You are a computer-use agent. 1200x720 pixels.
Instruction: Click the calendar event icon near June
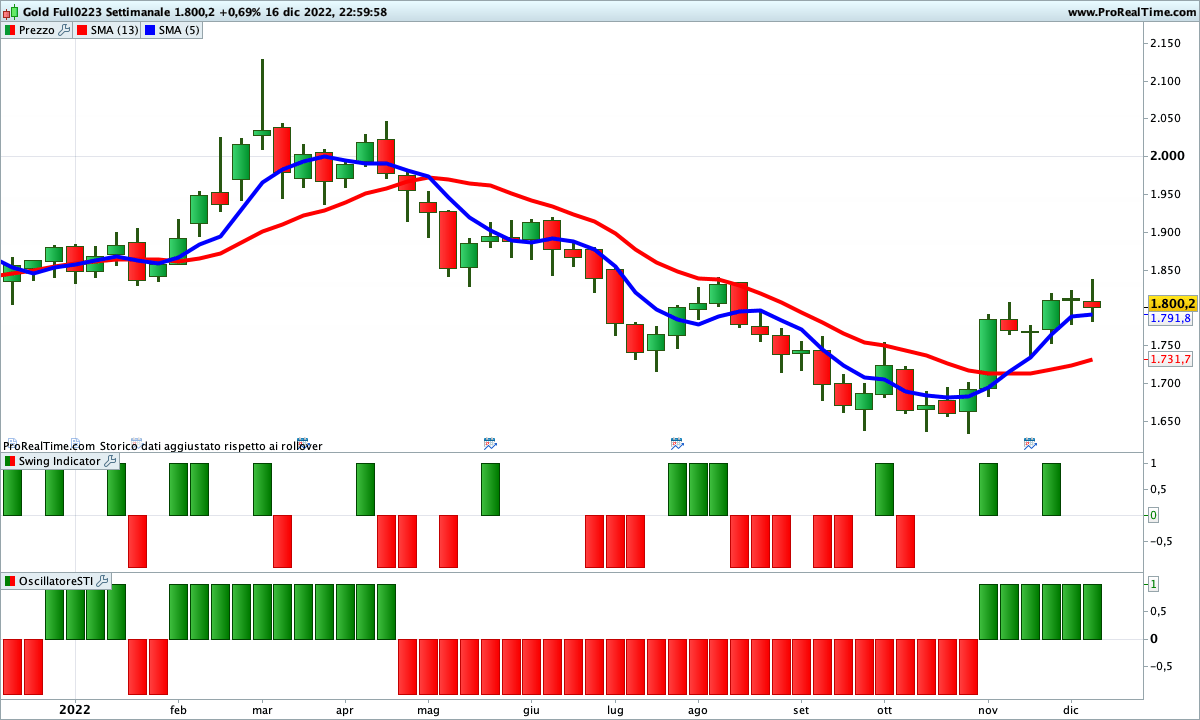(x=490, y=442)
